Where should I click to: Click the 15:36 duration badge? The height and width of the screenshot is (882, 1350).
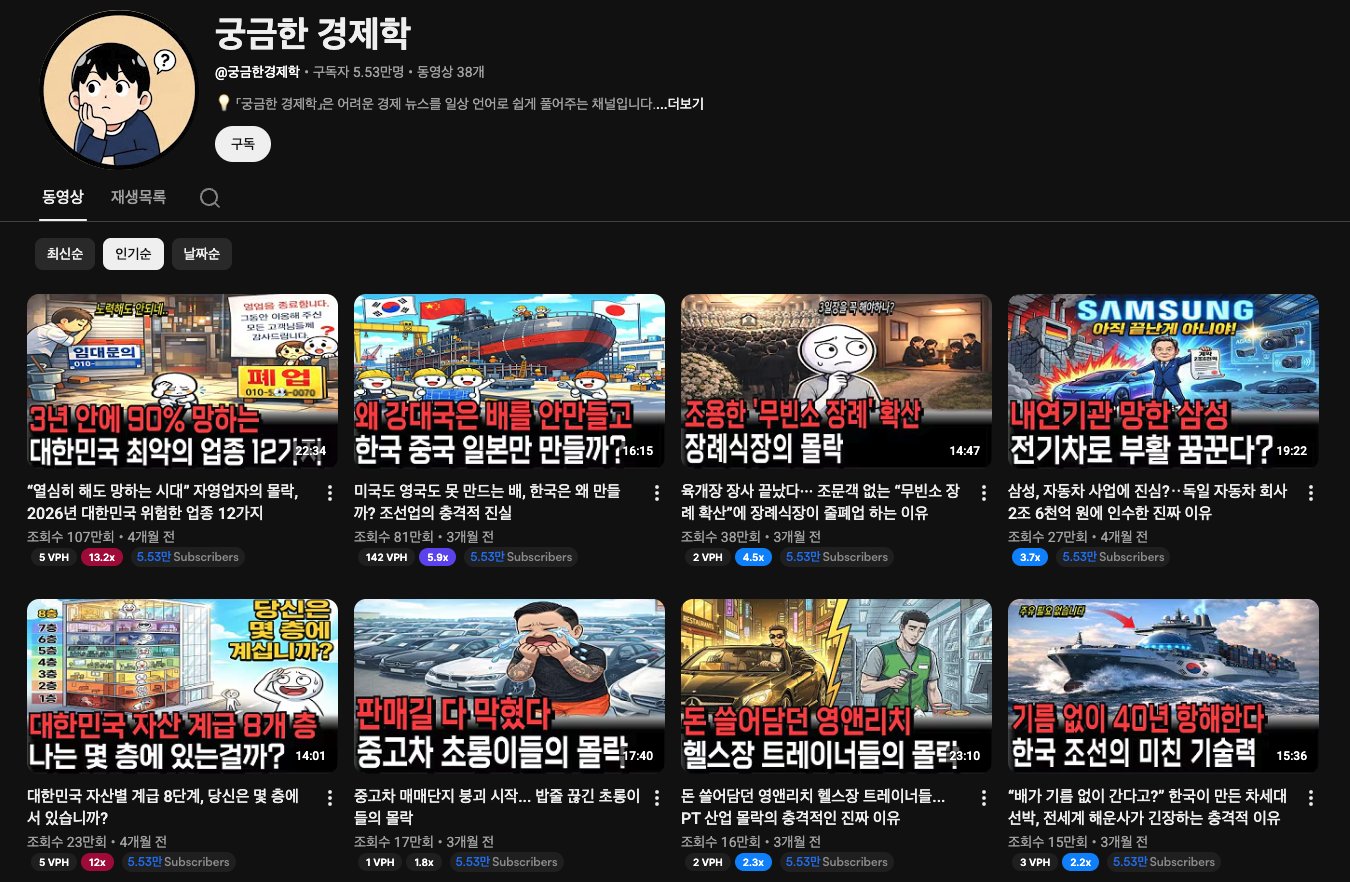tap(1292, 756)
